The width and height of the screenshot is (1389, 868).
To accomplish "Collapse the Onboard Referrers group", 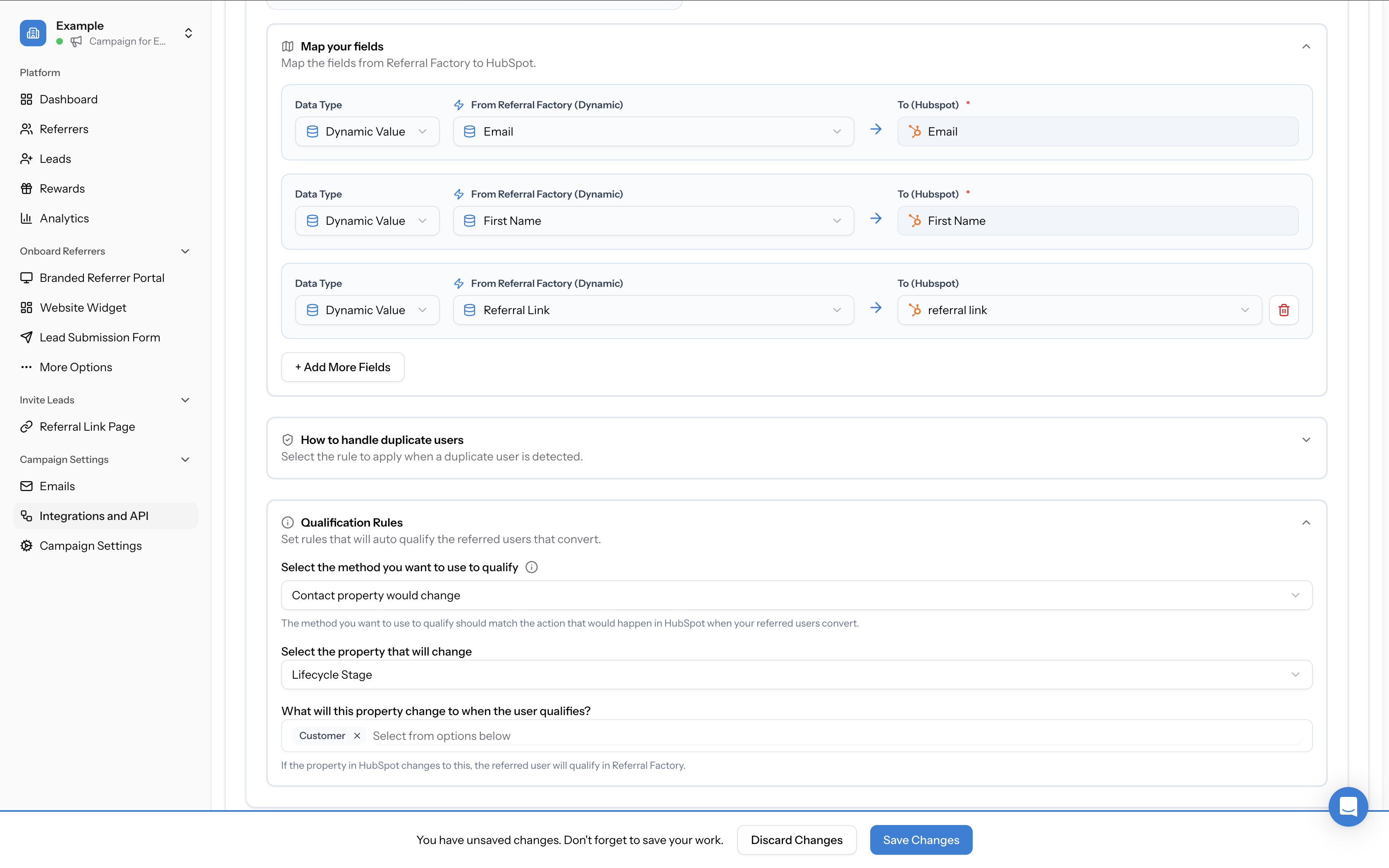I will click(184, 251).
